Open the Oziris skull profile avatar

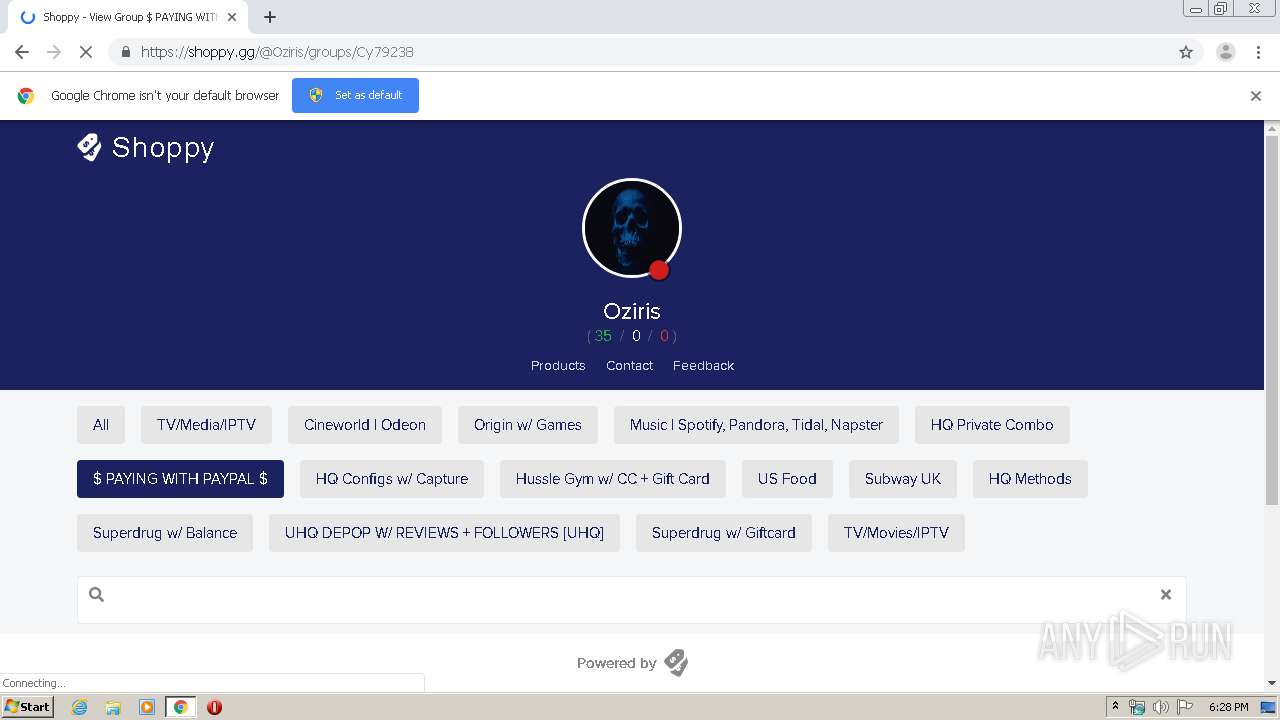632,228
